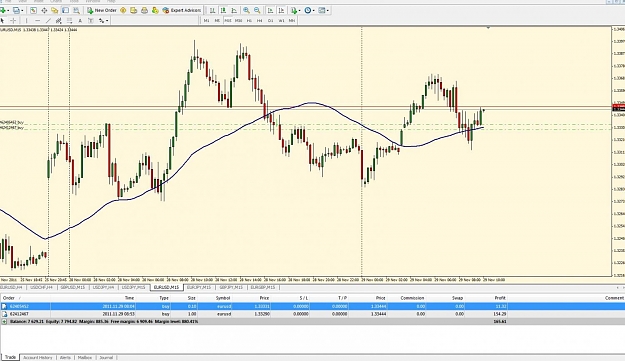The image size is (625, 361).
Task: Switch to the Mailbox terminal tab
Action: [85, 357]
